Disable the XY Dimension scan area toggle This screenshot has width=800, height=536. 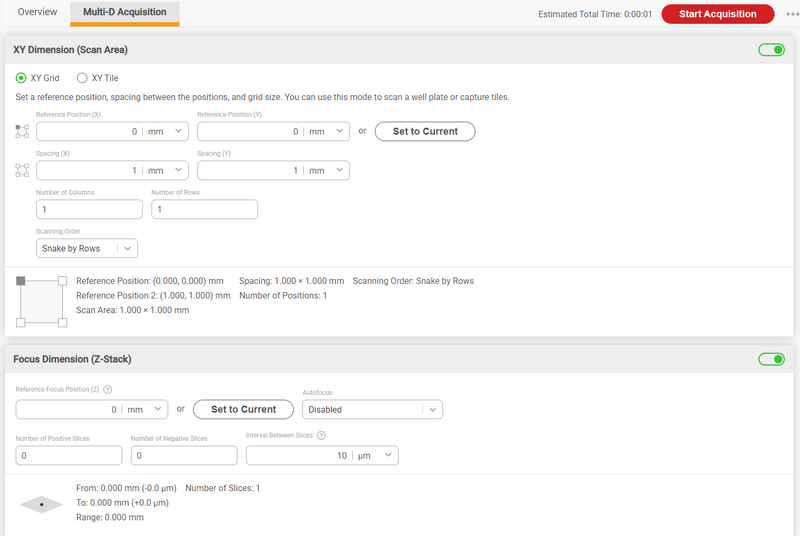(771, 50)
